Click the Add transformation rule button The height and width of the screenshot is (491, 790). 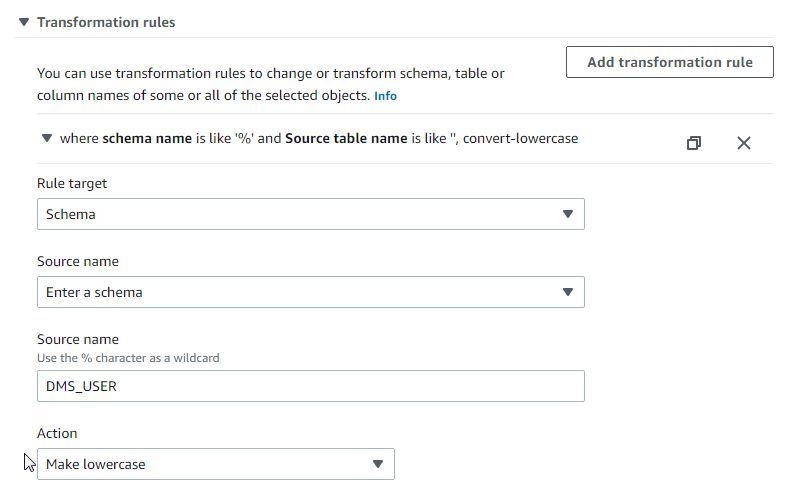669,62
